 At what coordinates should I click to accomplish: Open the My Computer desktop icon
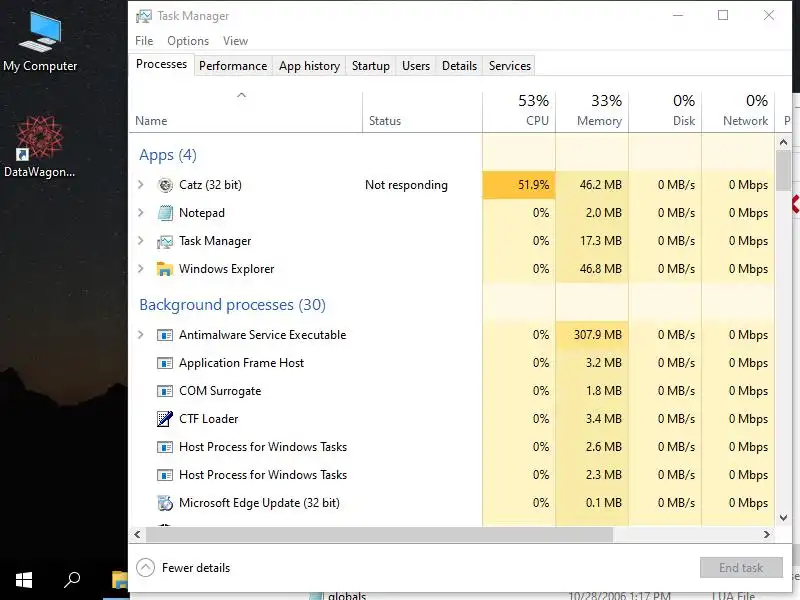click(40, 32)
